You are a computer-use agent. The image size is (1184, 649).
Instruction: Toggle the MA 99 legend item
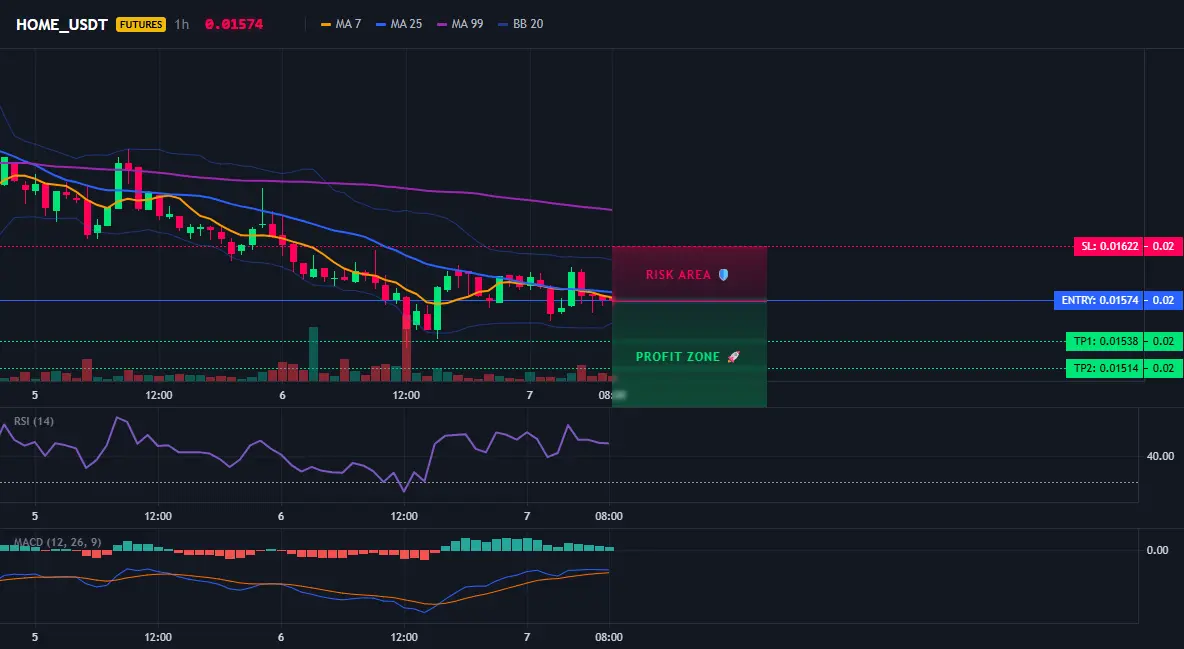coord(461,24)
